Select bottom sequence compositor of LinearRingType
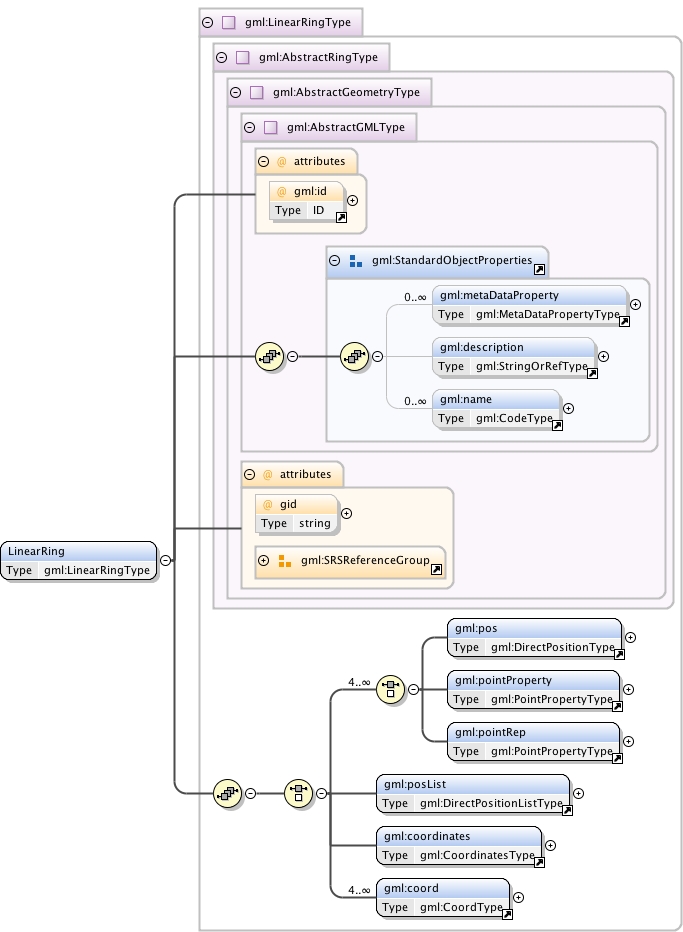Screen dimensions: 683x932 (x=228, y=794)
